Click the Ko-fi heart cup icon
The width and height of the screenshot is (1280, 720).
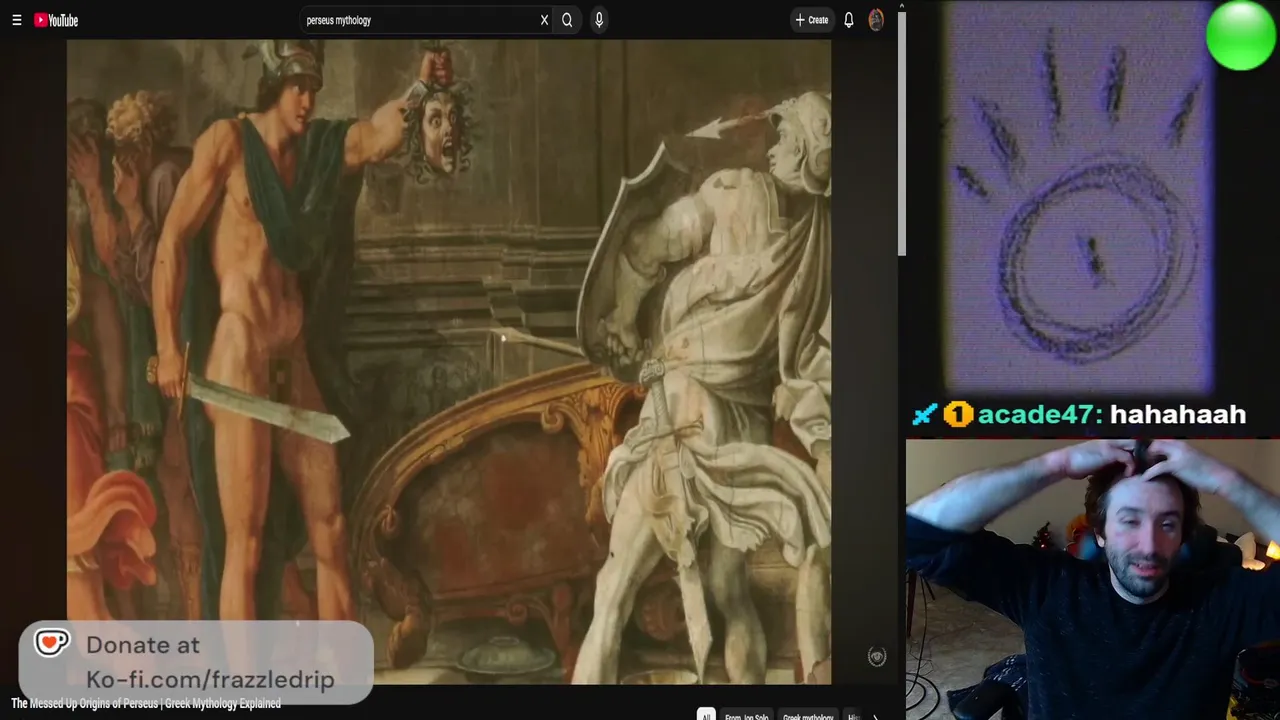coord(52,643)
